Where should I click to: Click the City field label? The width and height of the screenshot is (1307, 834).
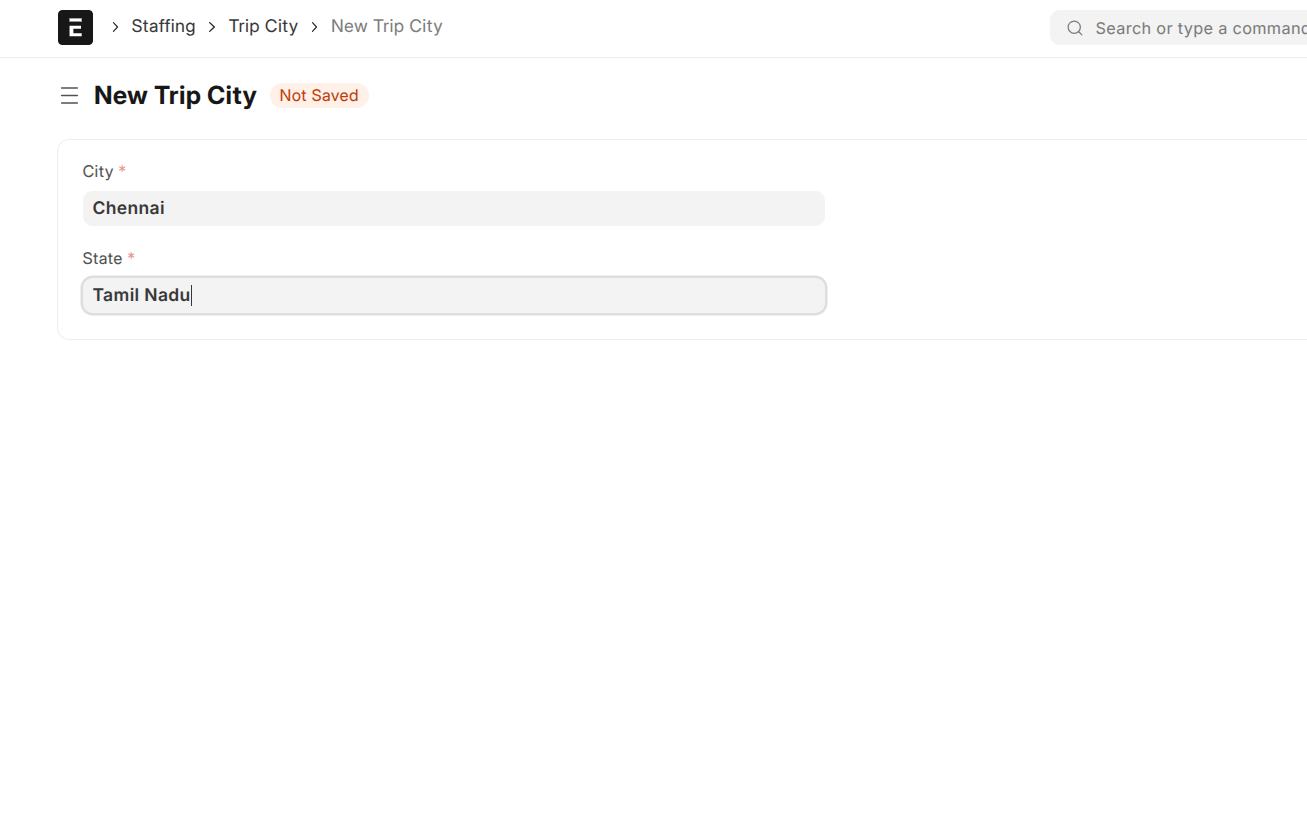pos(97,171)
